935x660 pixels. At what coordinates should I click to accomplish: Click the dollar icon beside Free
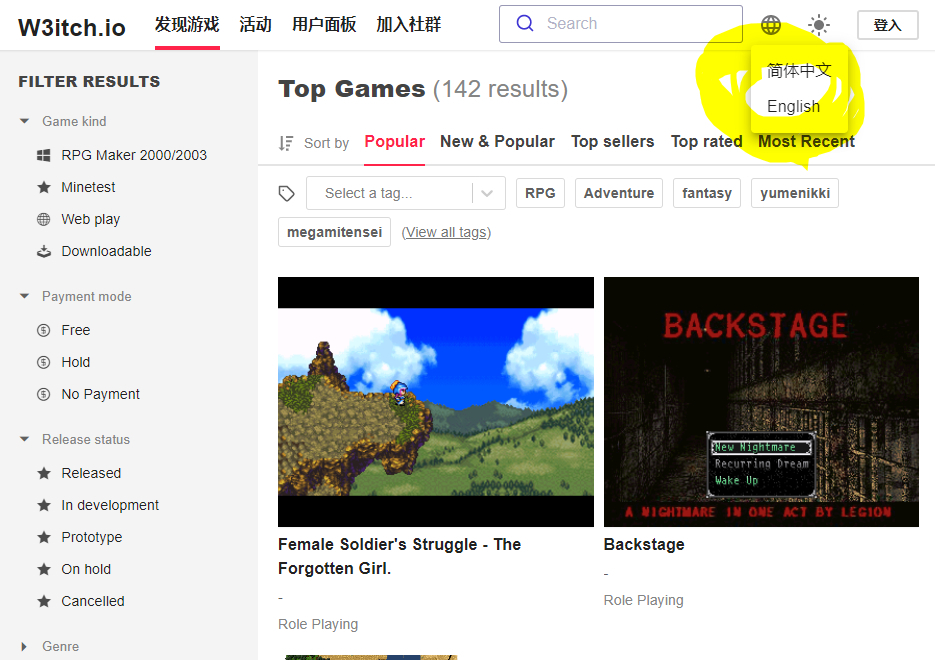click(43, 330)
